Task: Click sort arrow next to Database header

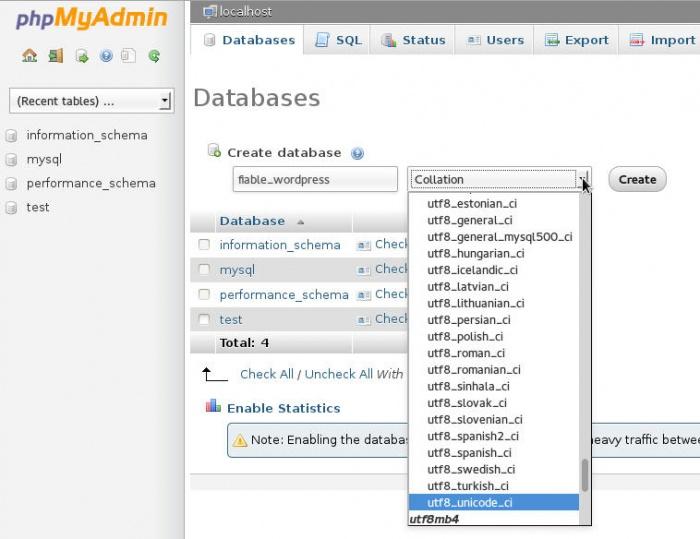Action: (301, 222)
